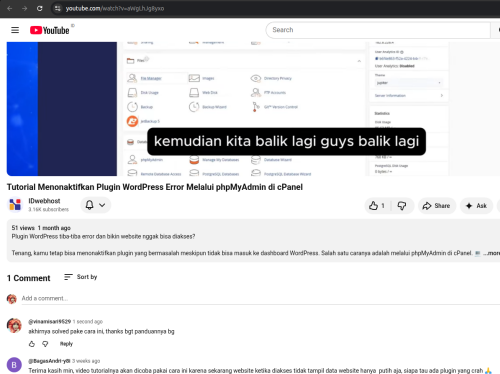Like the @vinamisari9529 comment

pyautogui.click(x=32, y=344)
